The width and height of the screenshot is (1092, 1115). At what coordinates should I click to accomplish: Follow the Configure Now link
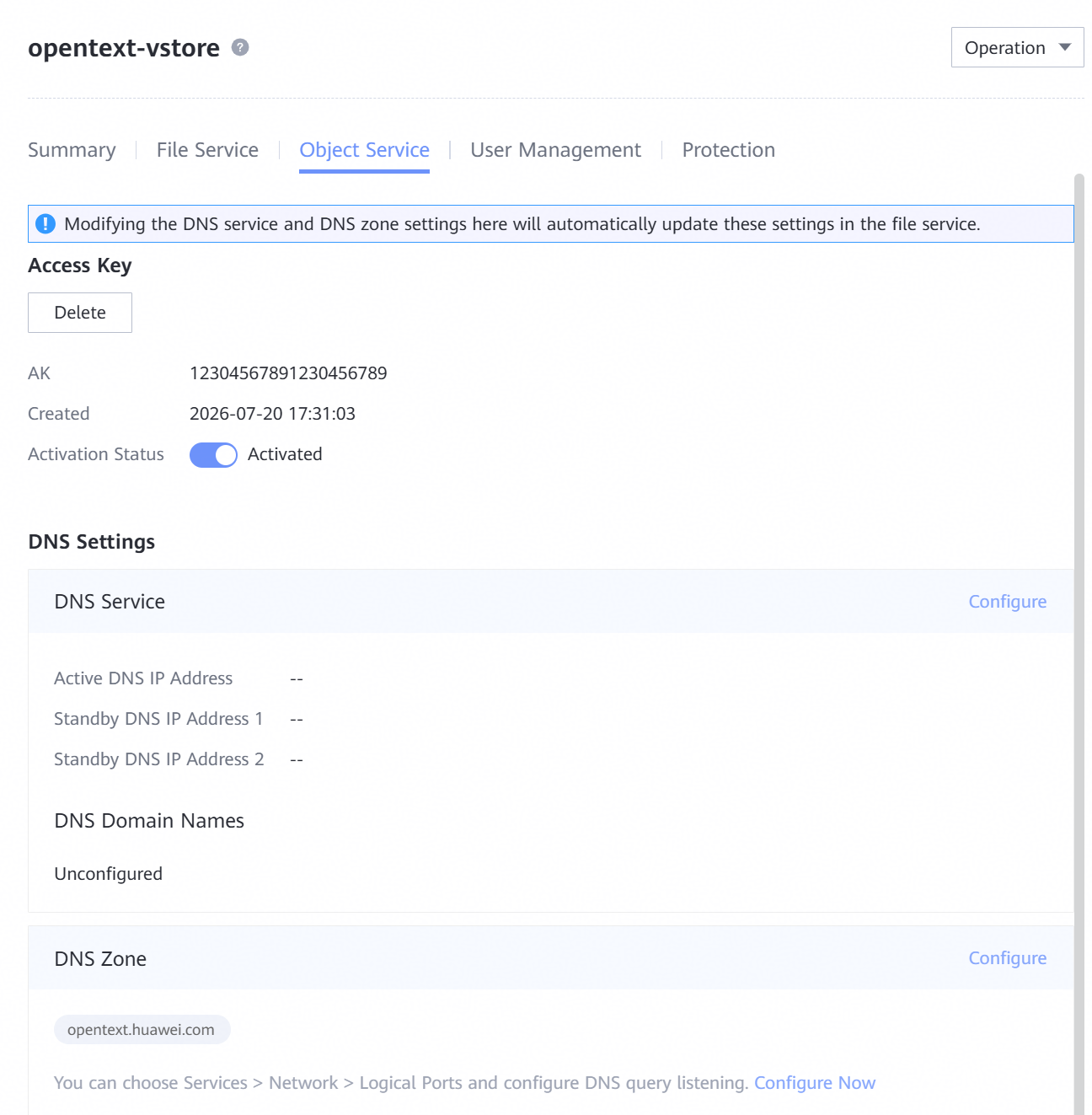pos(815,1083)
